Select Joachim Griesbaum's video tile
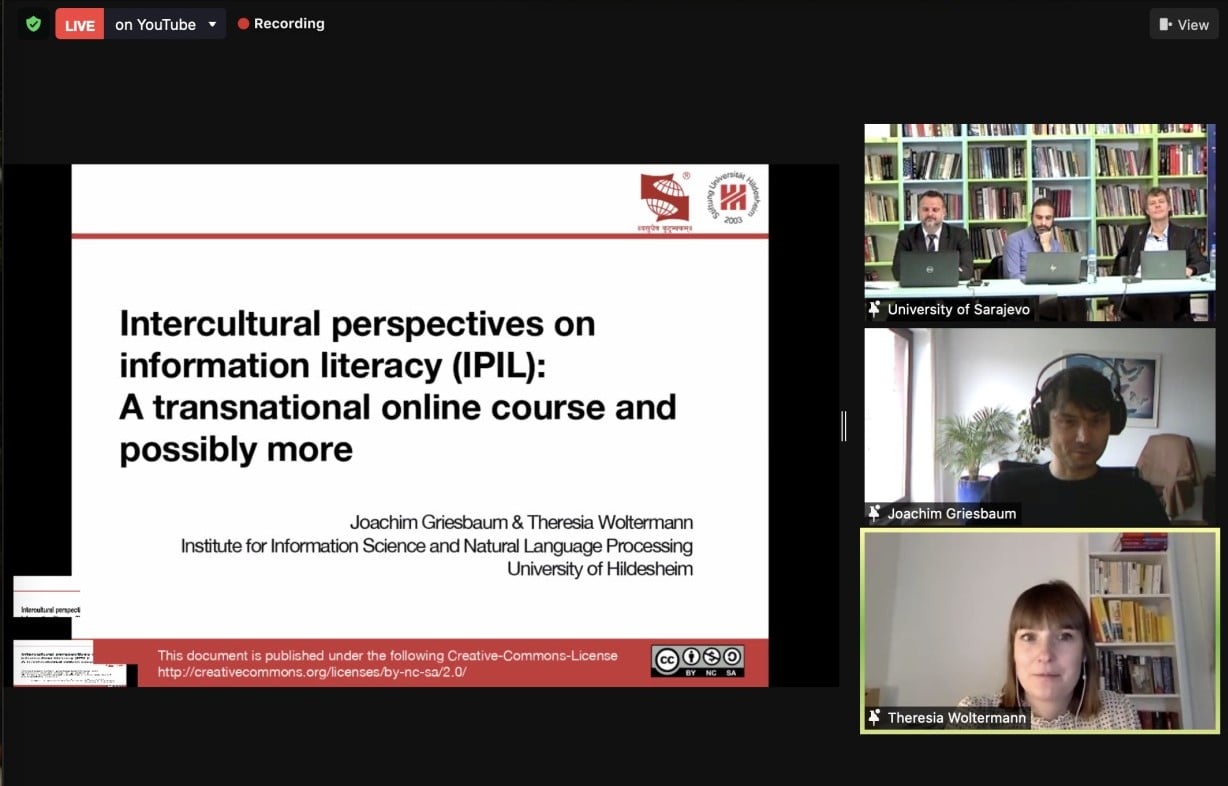Screen dimensions: 1228x786 (1040, 426)
